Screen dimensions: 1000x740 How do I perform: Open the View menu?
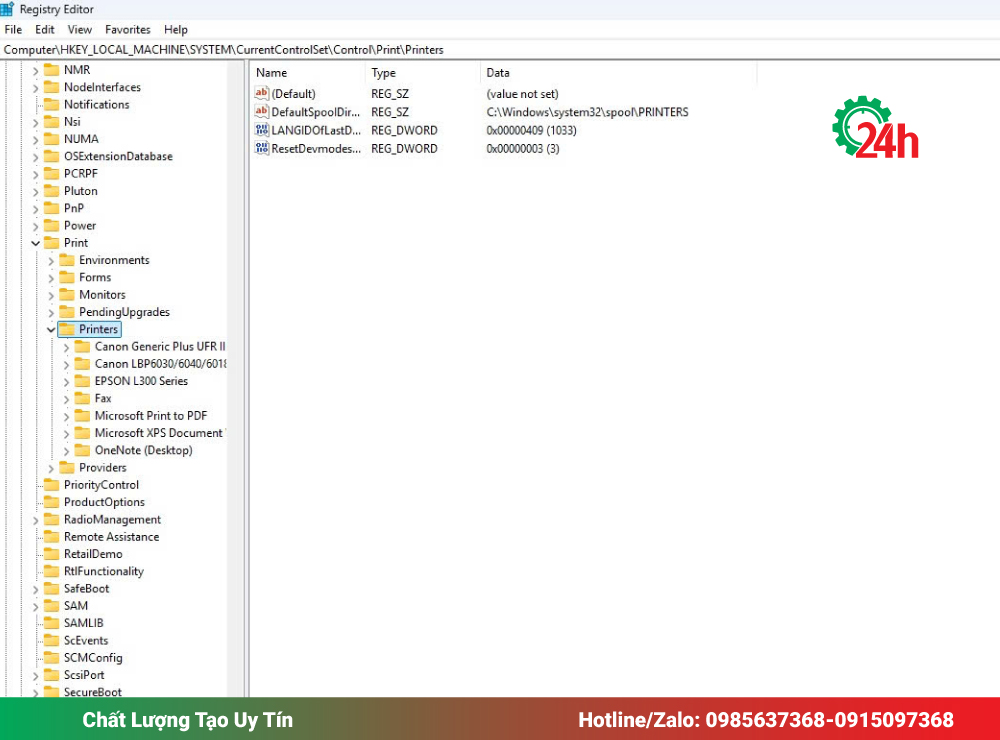(80, 29)
